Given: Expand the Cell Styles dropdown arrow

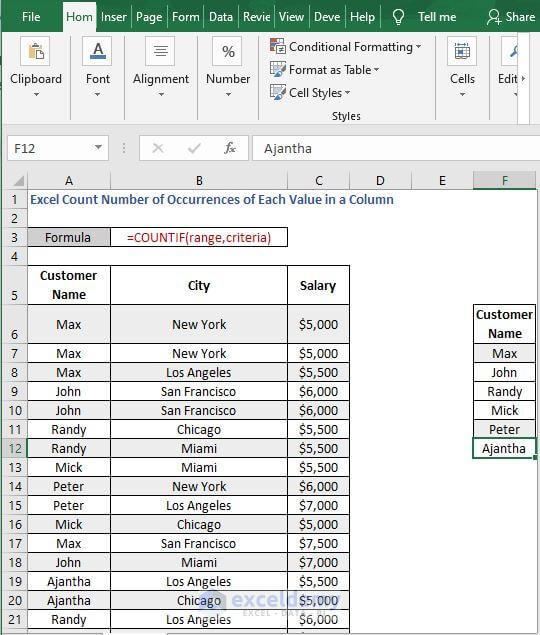Looking at the screenshot, I should click(x=347, y=93).
